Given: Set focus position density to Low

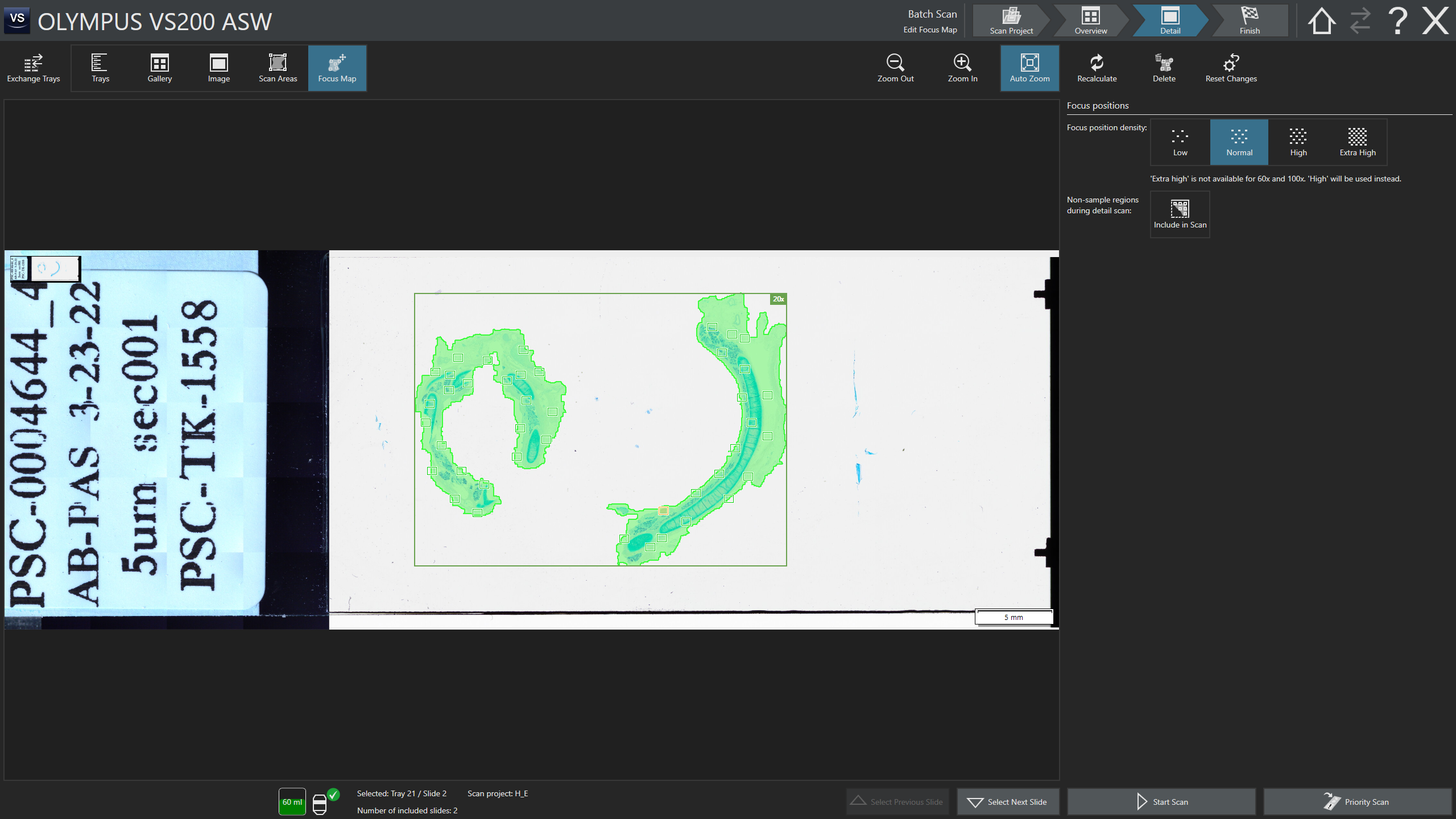Looking at the screenshot, I should (1180, 142).
